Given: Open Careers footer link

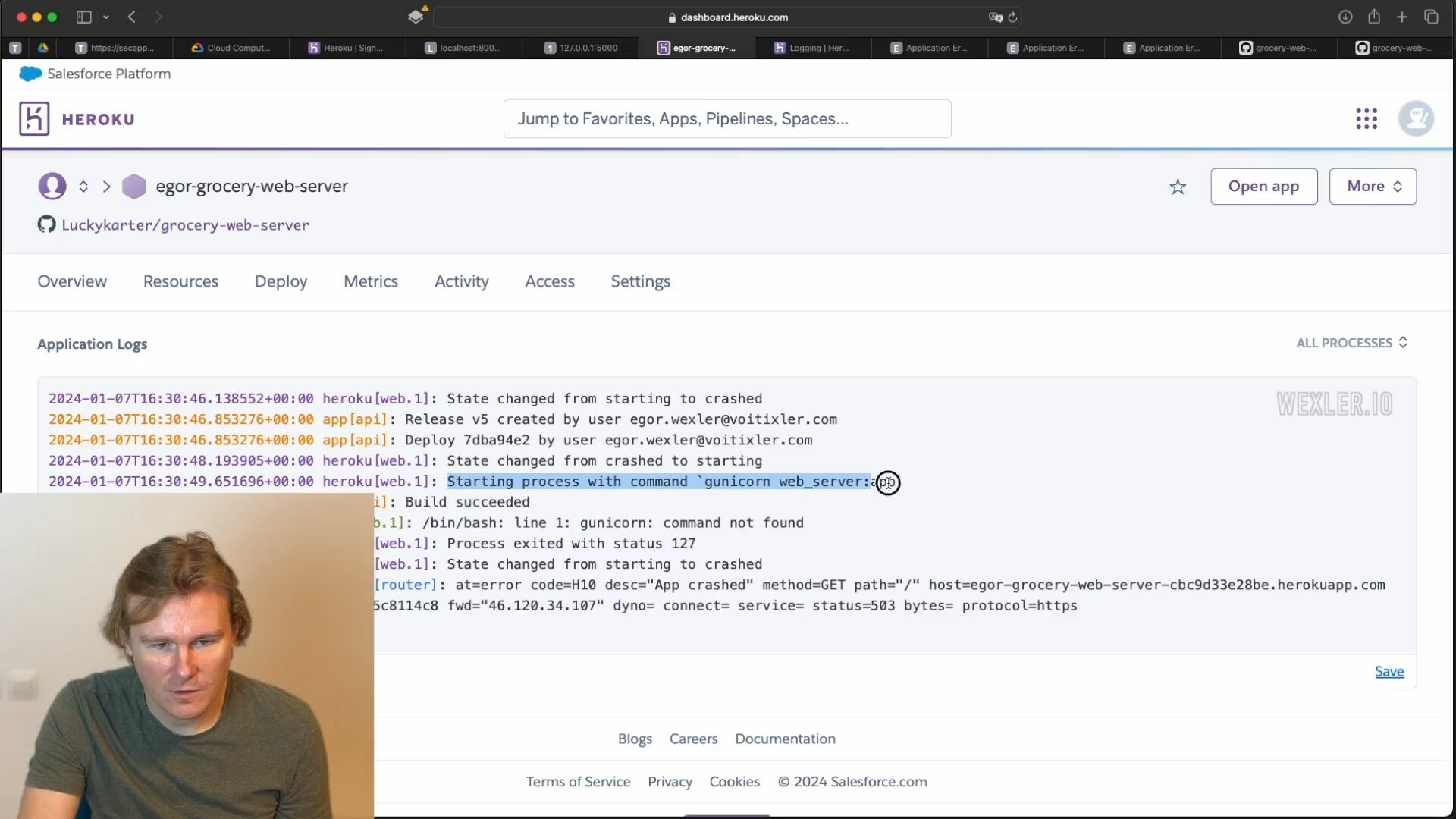Looking at the screenshot, I should [x=693, y=739].
